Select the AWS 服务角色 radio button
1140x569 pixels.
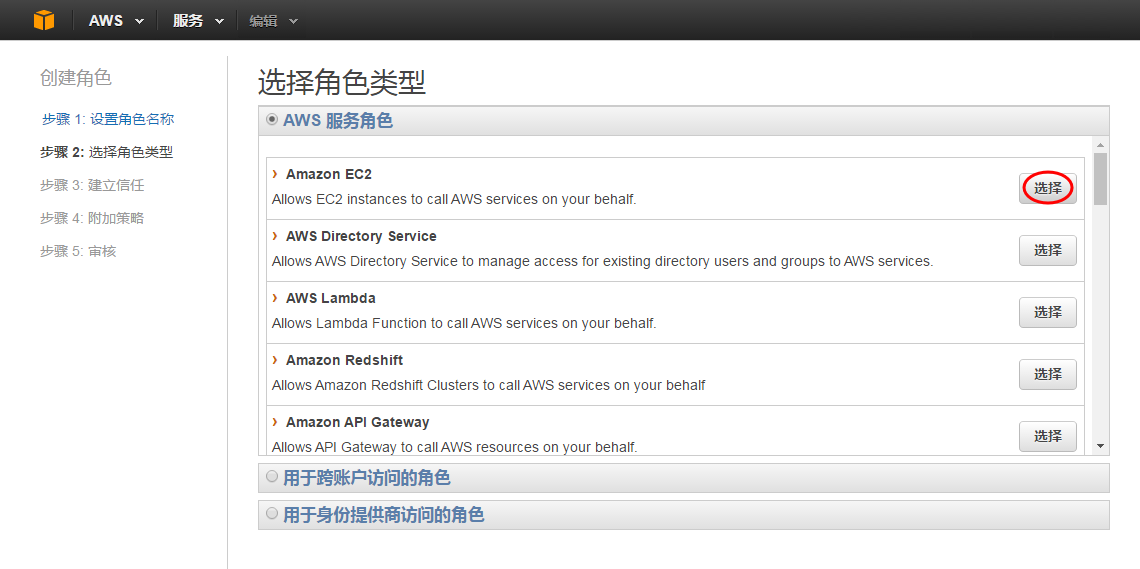click(x=272, y=120)
